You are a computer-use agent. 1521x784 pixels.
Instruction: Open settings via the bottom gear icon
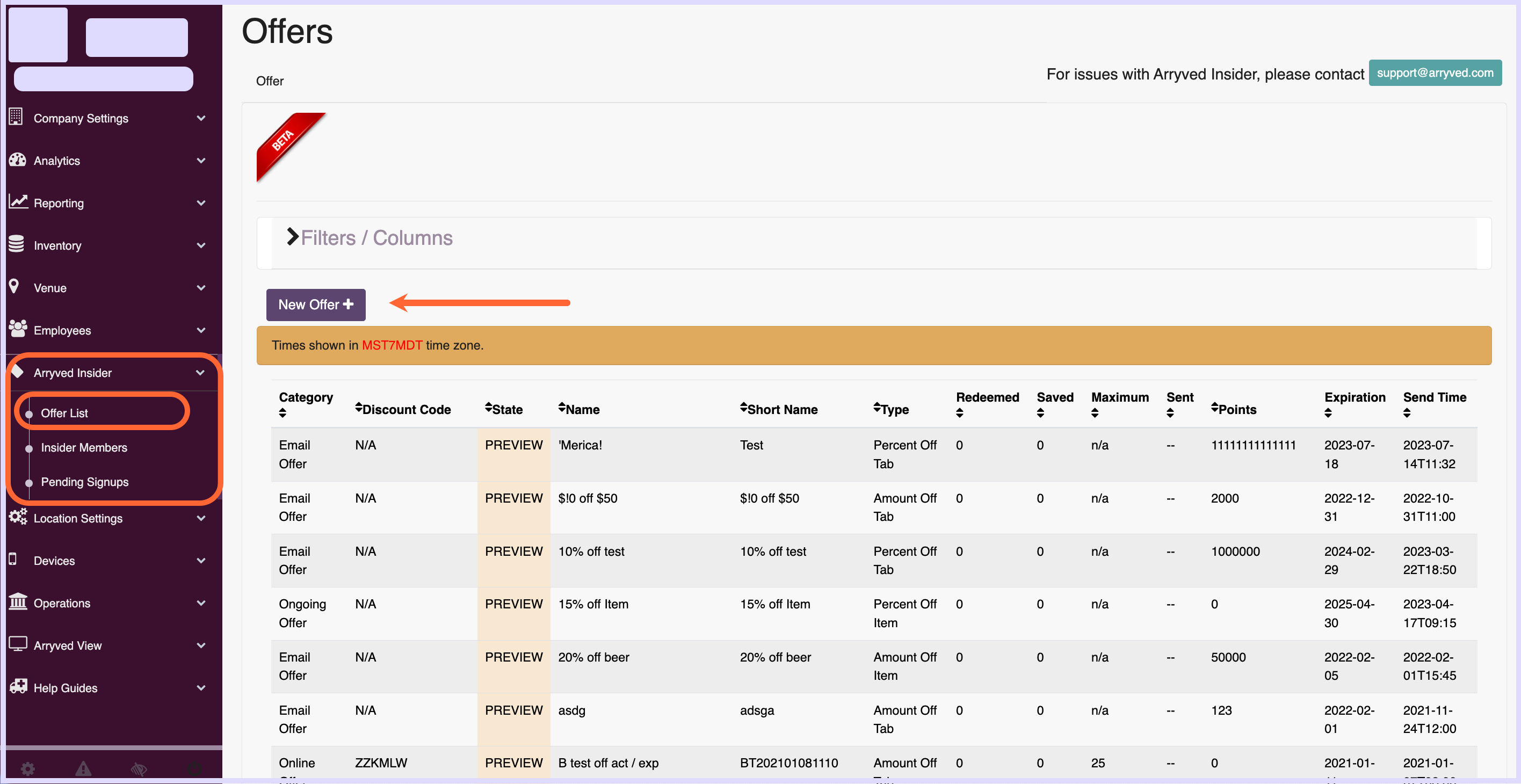[28, 768]
